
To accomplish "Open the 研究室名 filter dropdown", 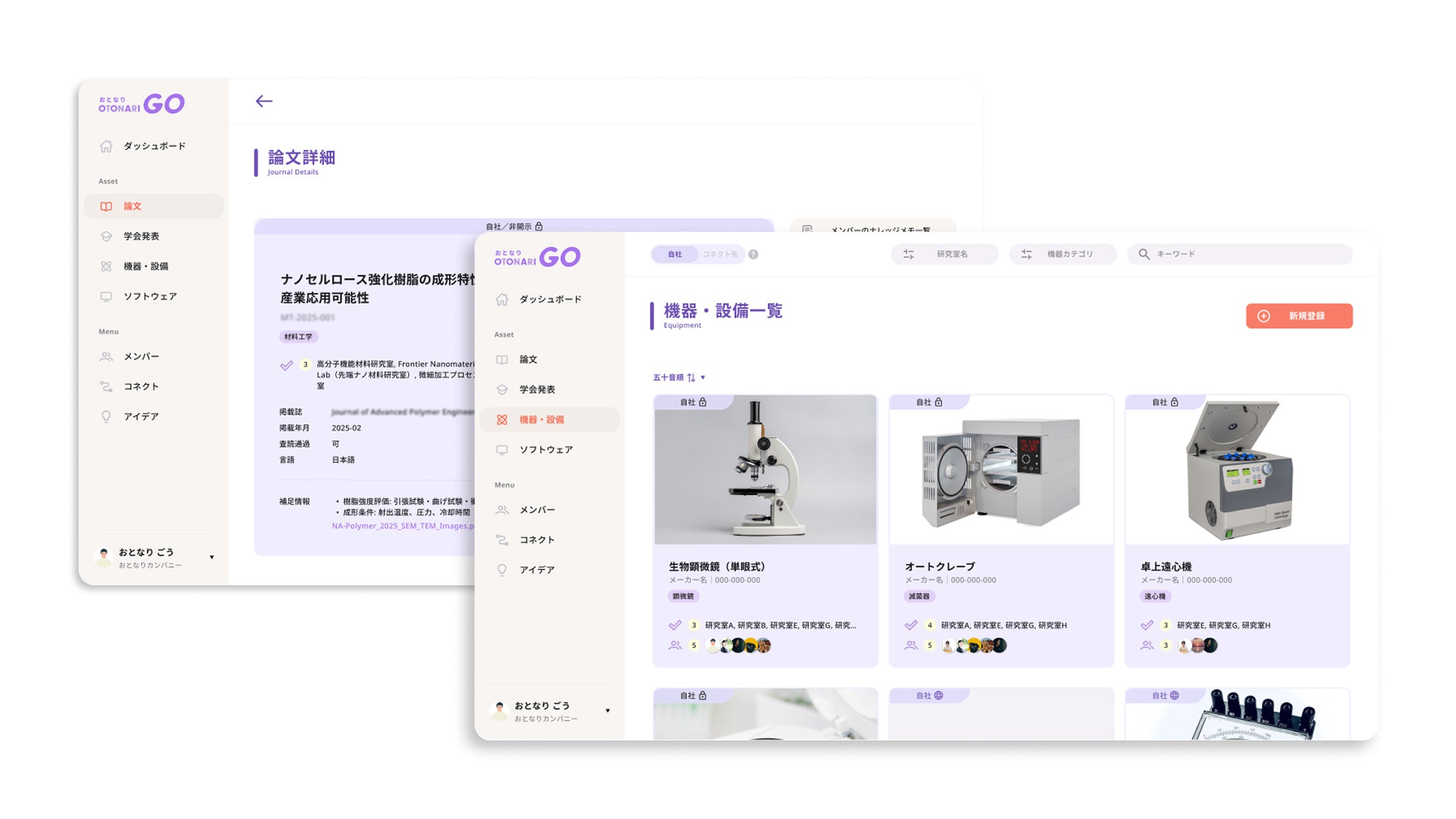I will [x=944, y=254].
